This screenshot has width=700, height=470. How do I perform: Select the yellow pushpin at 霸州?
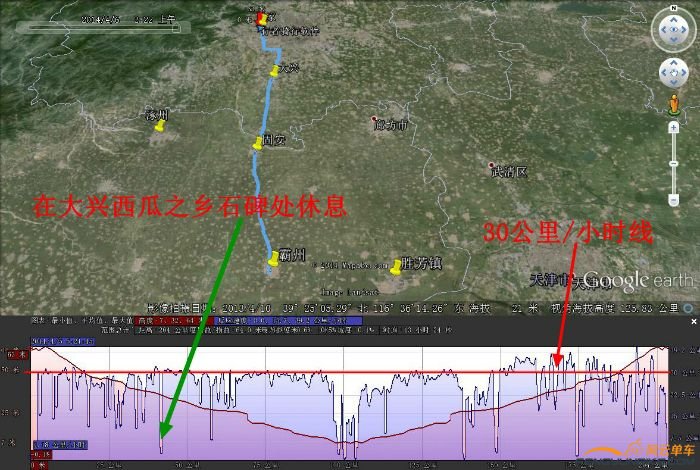click(x=272, y=260)
